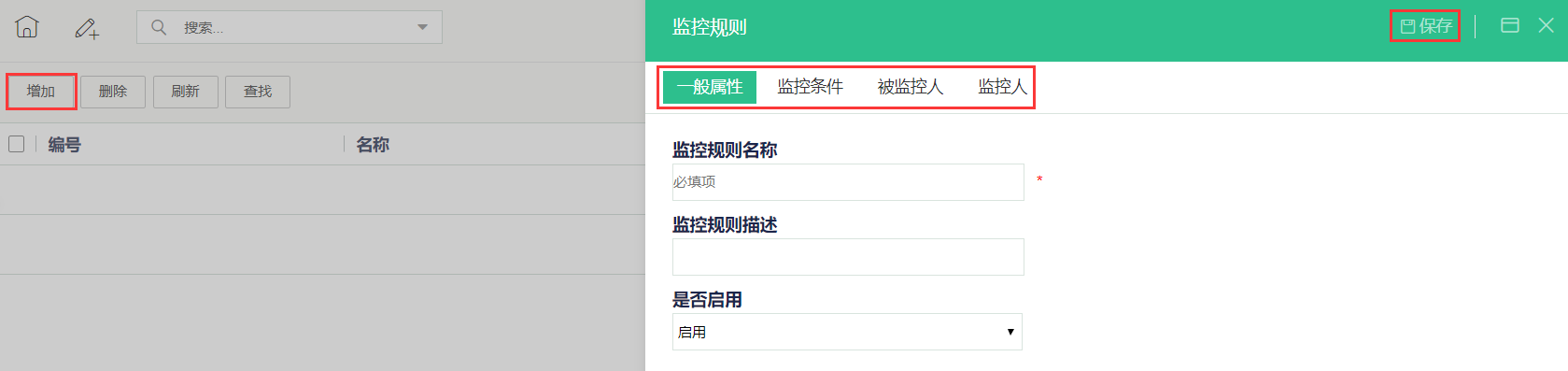
Task: Click the pencil-plus edit icon
Action: tap(87, 29)
